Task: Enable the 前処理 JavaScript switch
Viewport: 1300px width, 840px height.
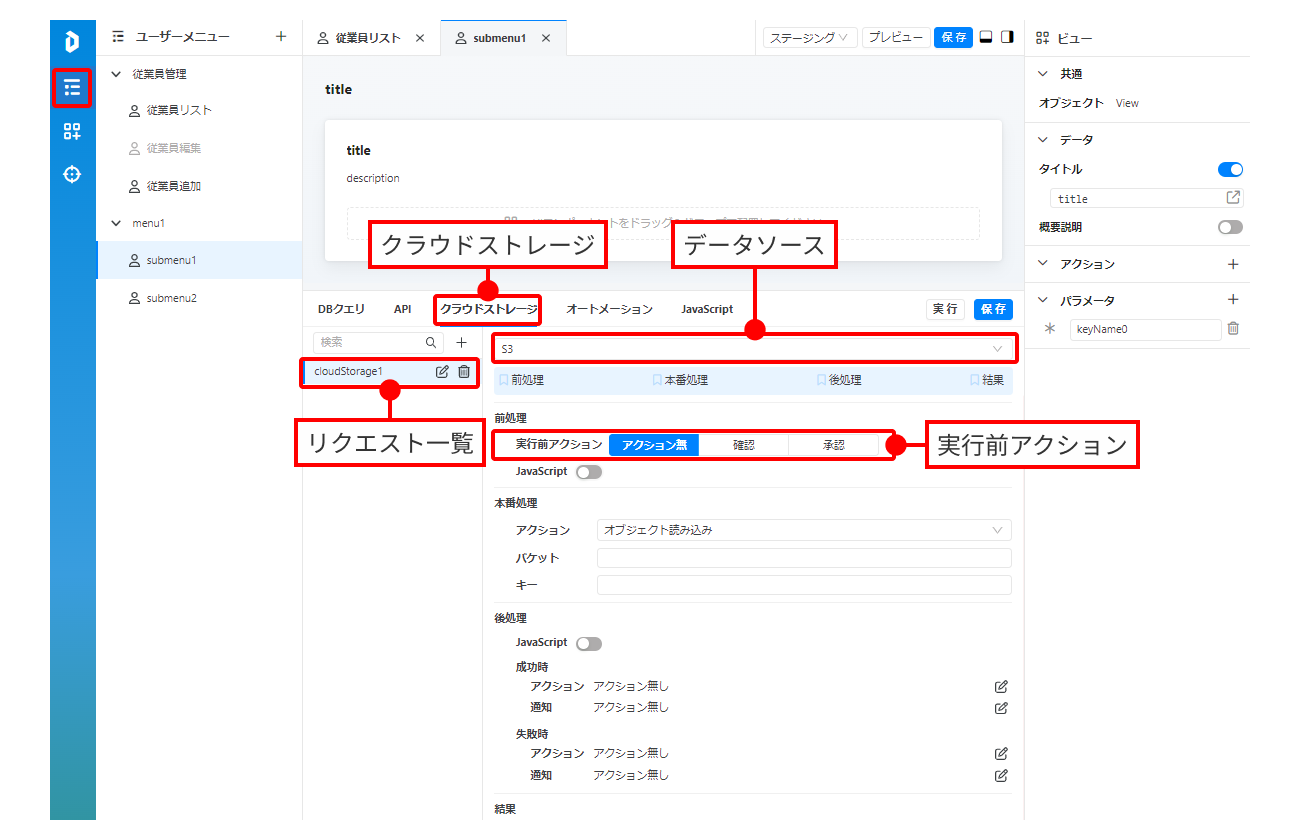Action: [x=589, y=472]
